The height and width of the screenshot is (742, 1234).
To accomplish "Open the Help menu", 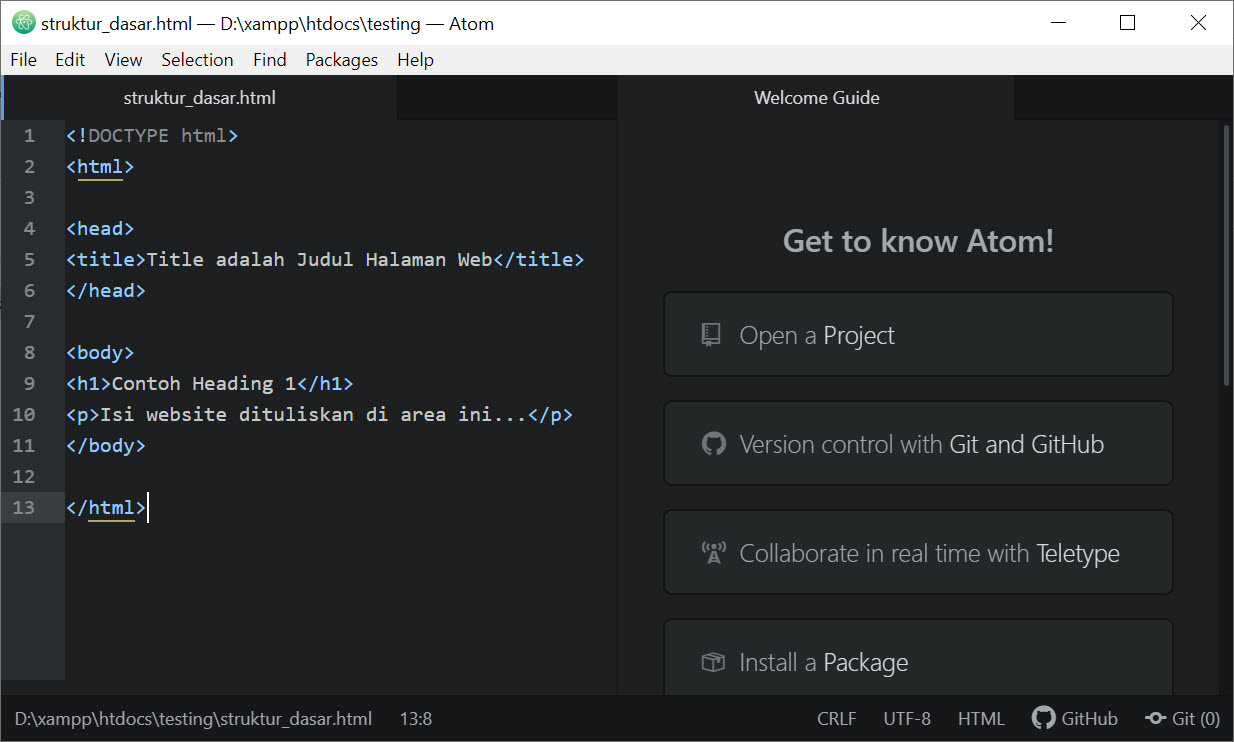I will [x=415, y=60].
